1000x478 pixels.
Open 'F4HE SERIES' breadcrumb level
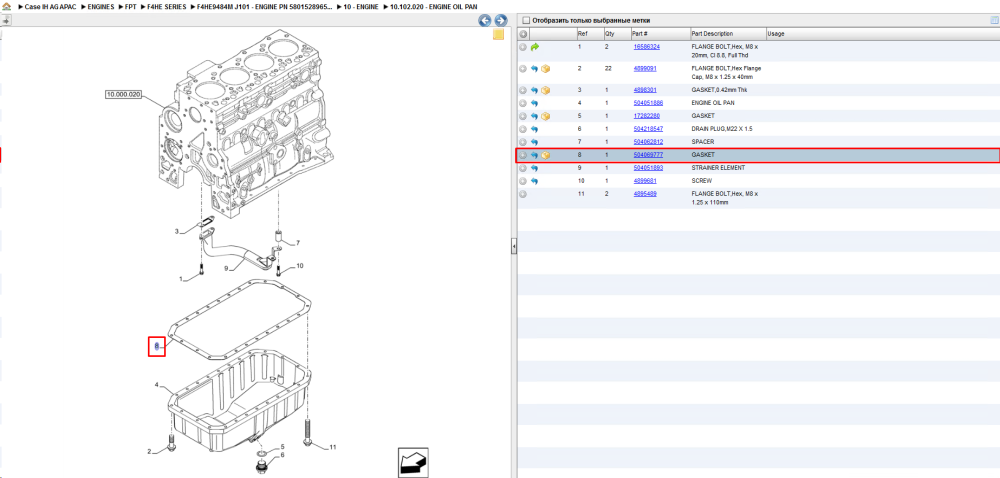(x=167, y=6)
